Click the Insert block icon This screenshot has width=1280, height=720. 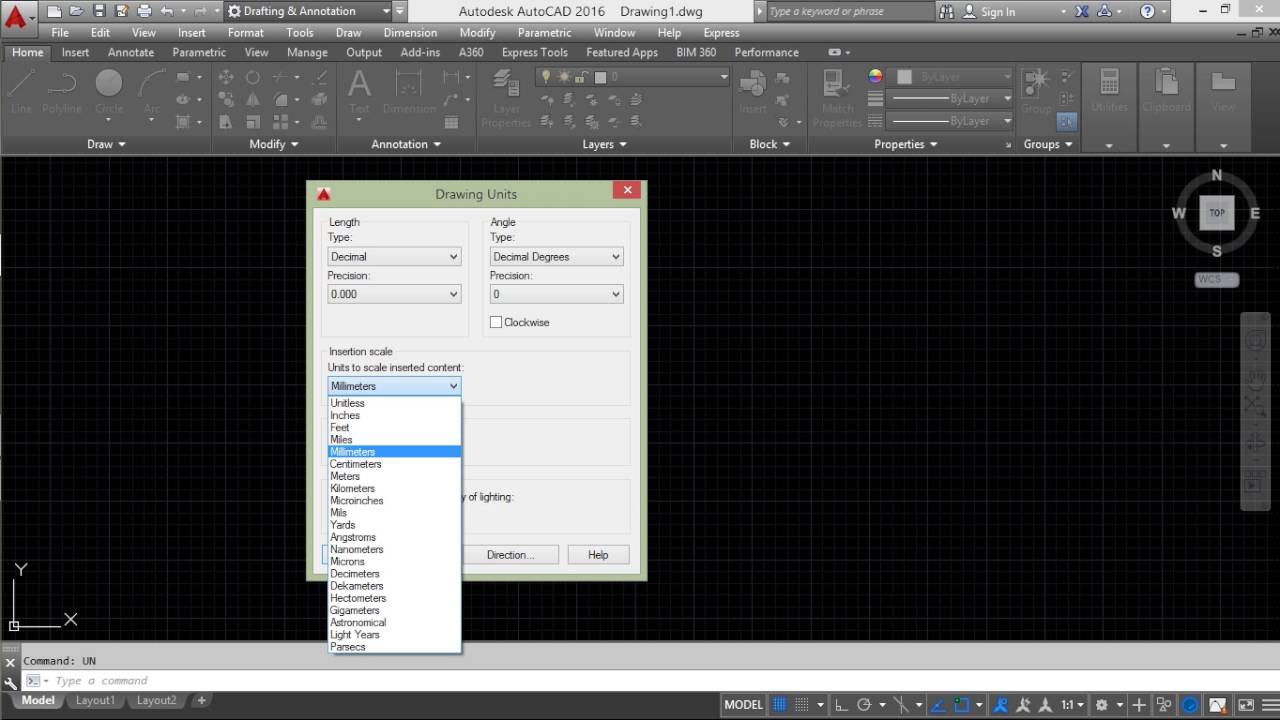753,91
